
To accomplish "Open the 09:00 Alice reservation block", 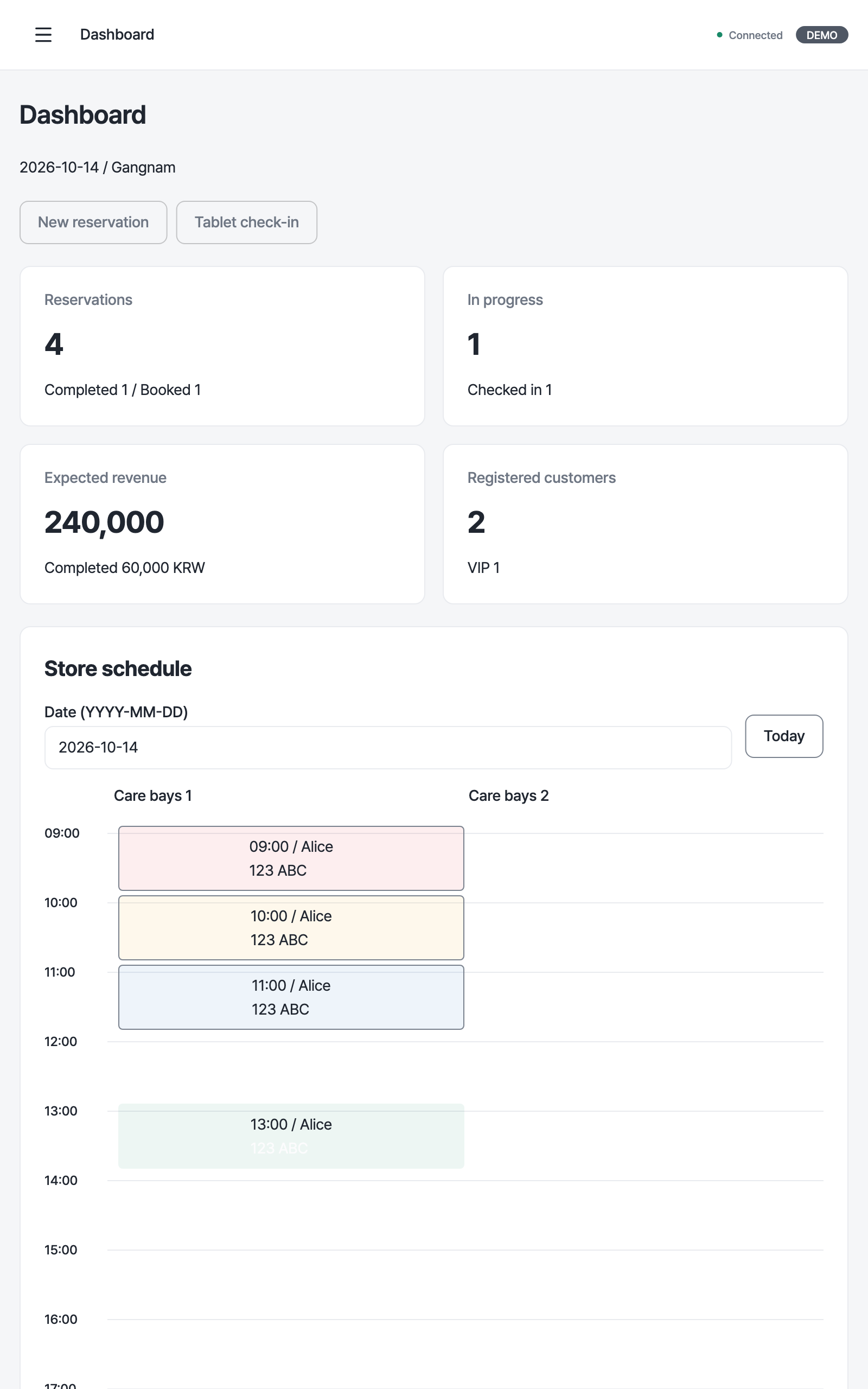I will click(291, 858).
